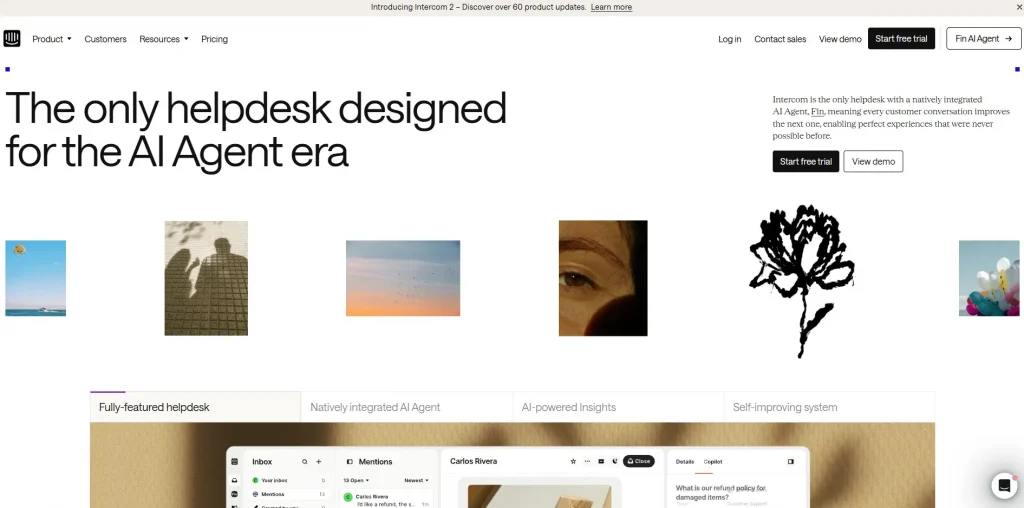This screenshot has width=1024, height=508.
Task: Click the colorful balloons photo
Action: pyautogui.click(x=989, y=278)
